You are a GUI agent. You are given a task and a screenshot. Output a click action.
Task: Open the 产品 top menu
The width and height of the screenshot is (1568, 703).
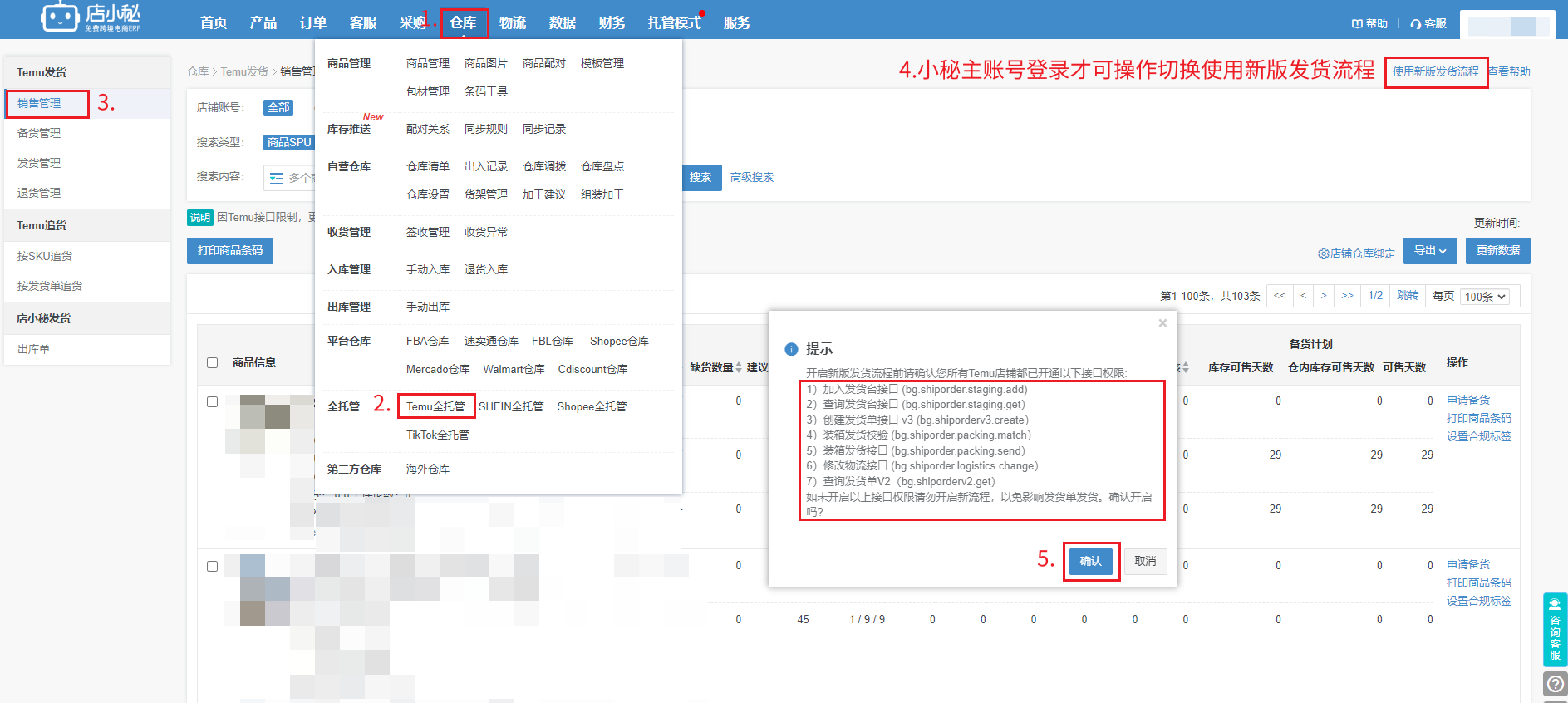[263, 22]
